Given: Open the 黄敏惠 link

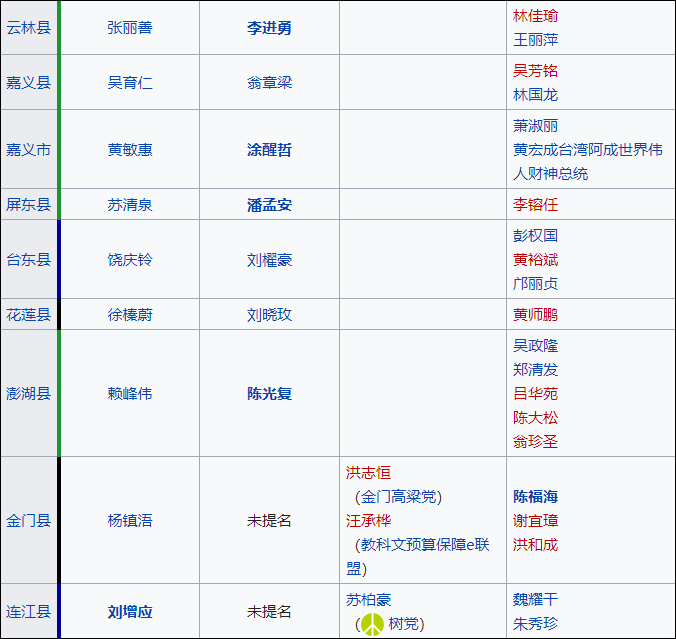Looking at the screenshot, I should (x=130, y=150).
